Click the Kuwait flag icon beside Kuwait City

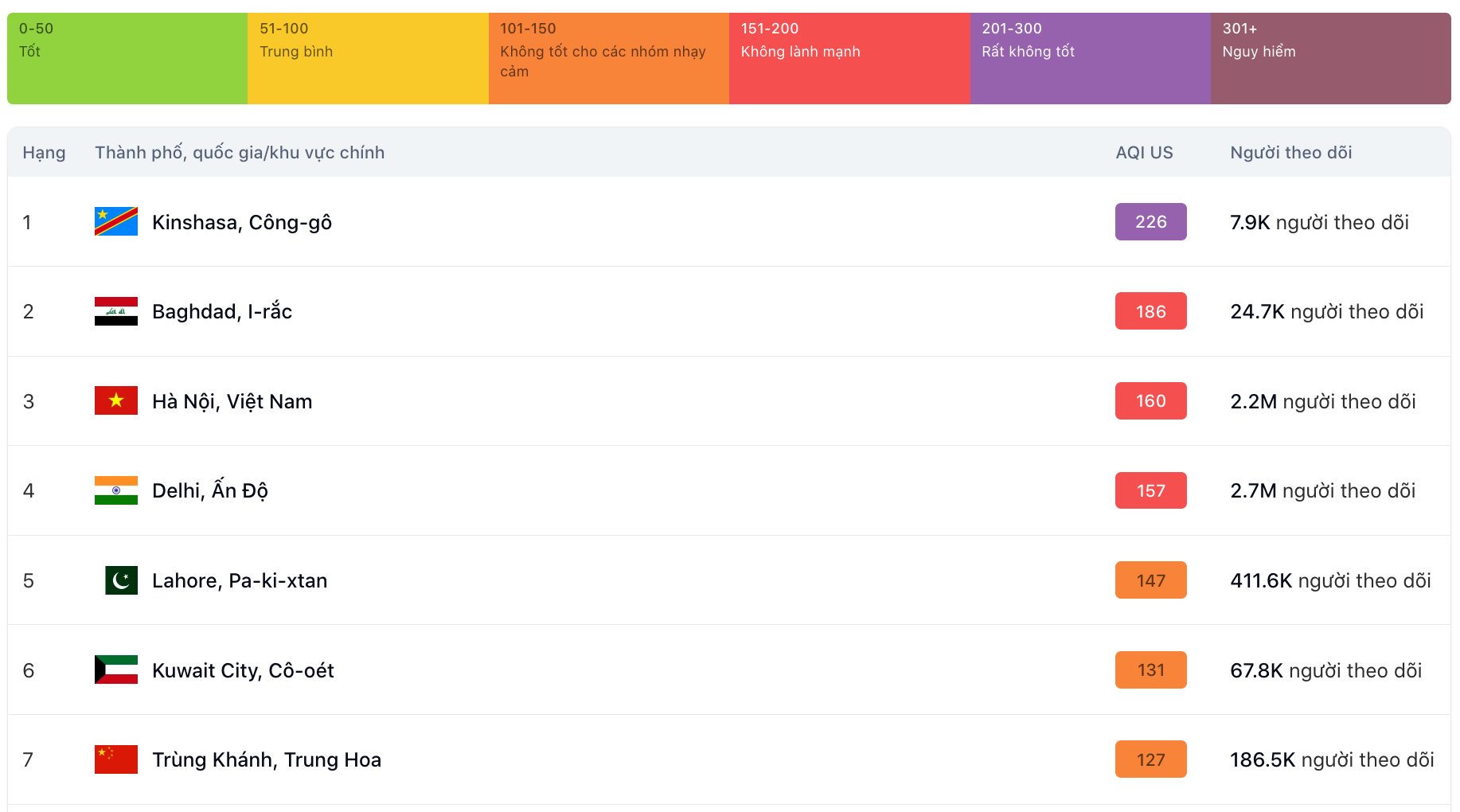point(116,670)
